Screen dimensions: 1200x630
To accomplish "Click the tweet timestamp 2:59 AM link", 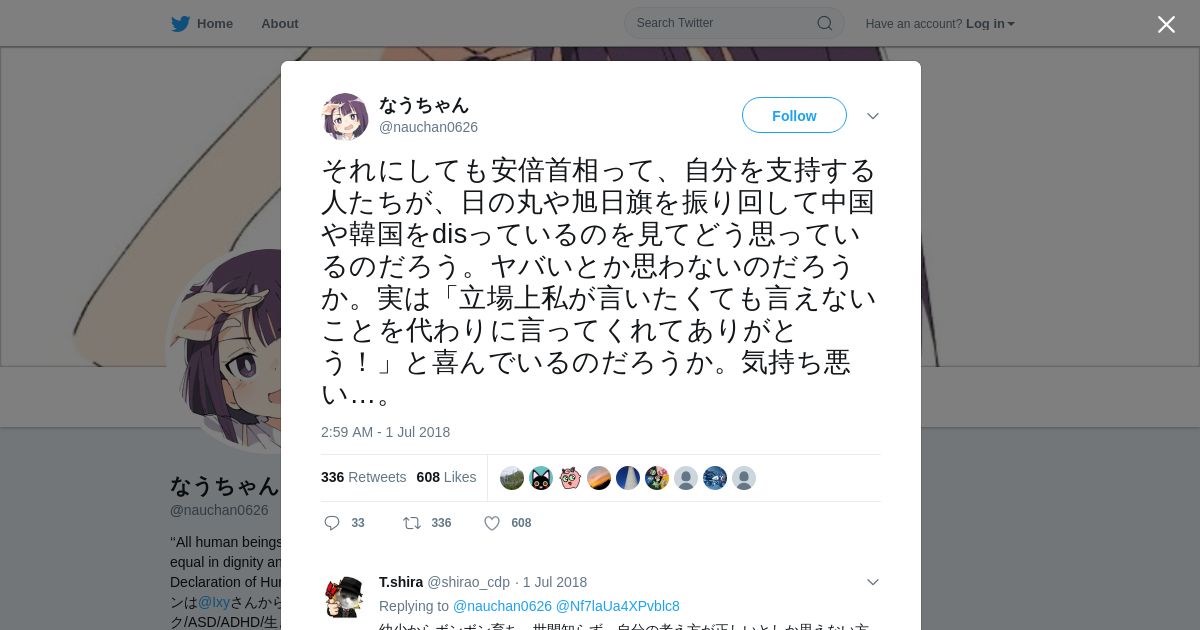I will [385, 432].
